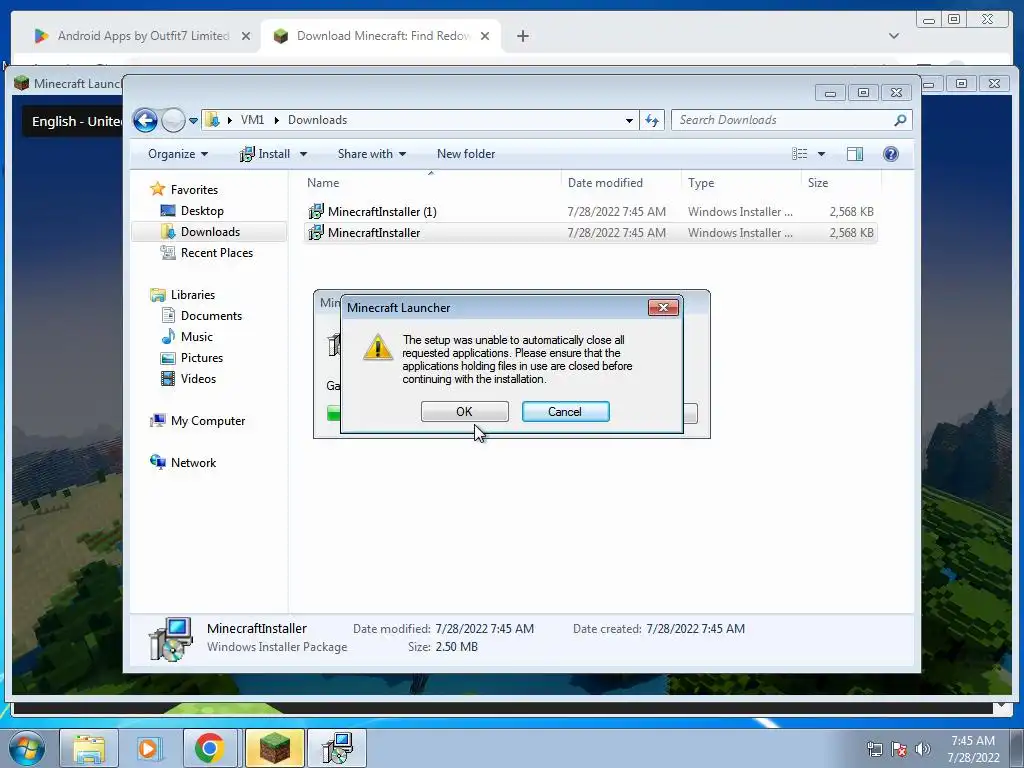This screenshot has width=1024, height=768.
Task: Open recent pages dropdown beside navigation arrows
Action: pos(193,121)
